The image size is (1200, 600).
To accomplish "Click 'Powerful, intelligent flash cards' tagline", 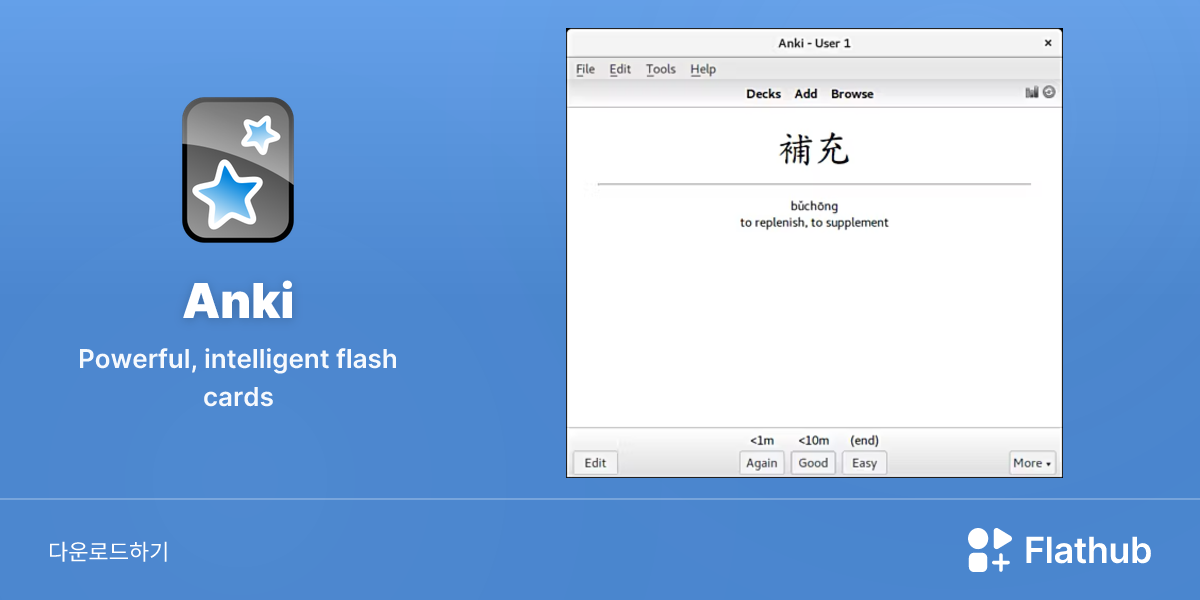I will 238,378.
